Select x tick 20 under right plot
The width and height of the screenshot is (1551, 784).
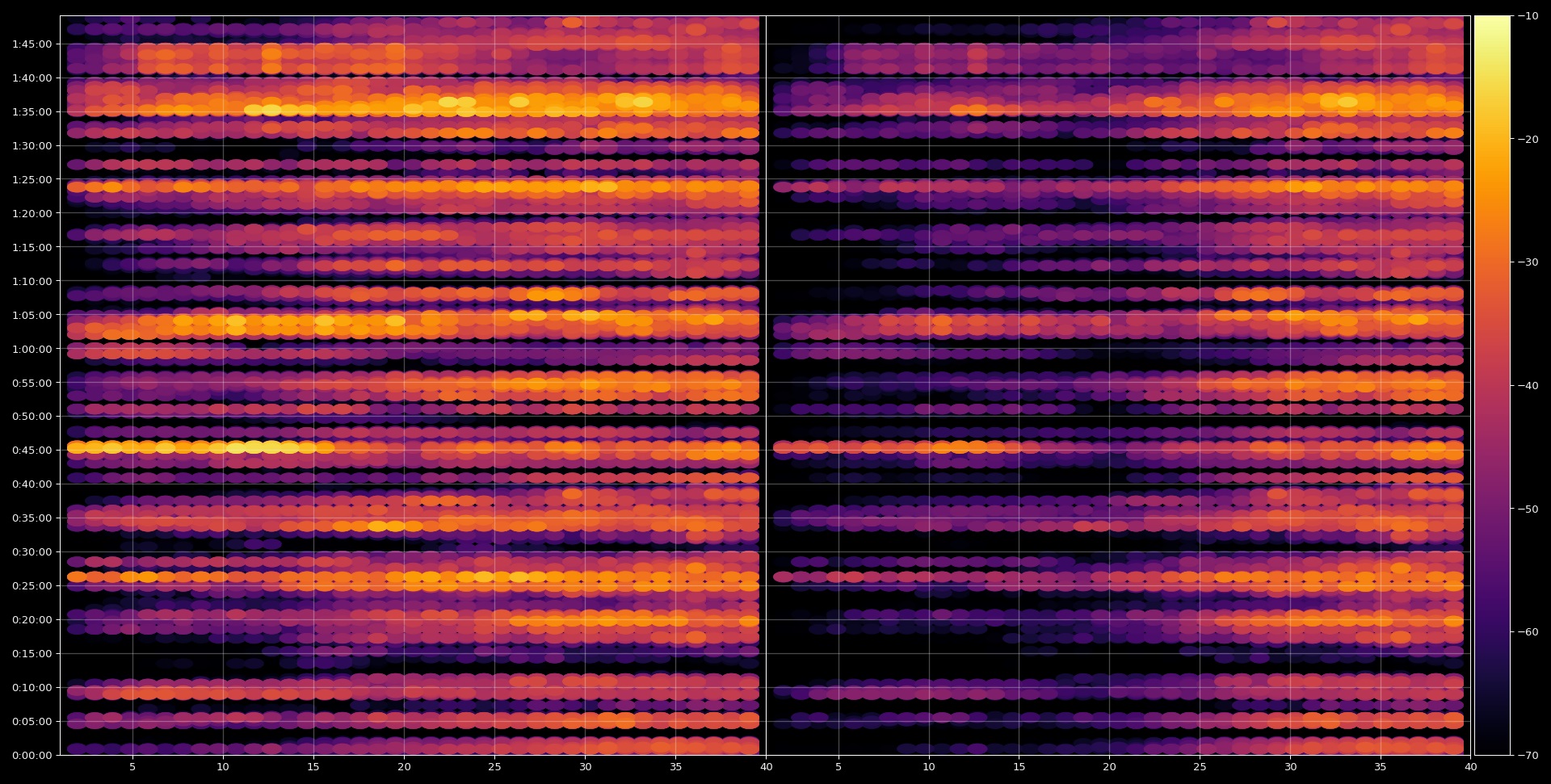[1109, 767]
